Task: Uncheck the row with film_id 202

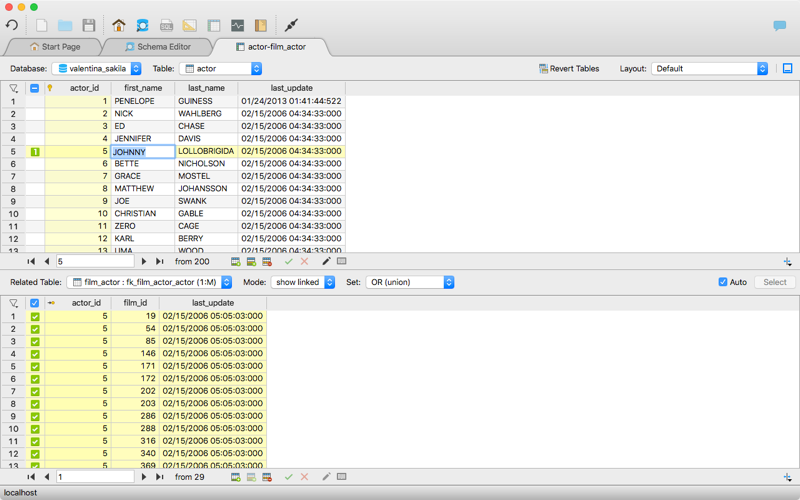Action: pyautogui.click(x=35, y=391)
